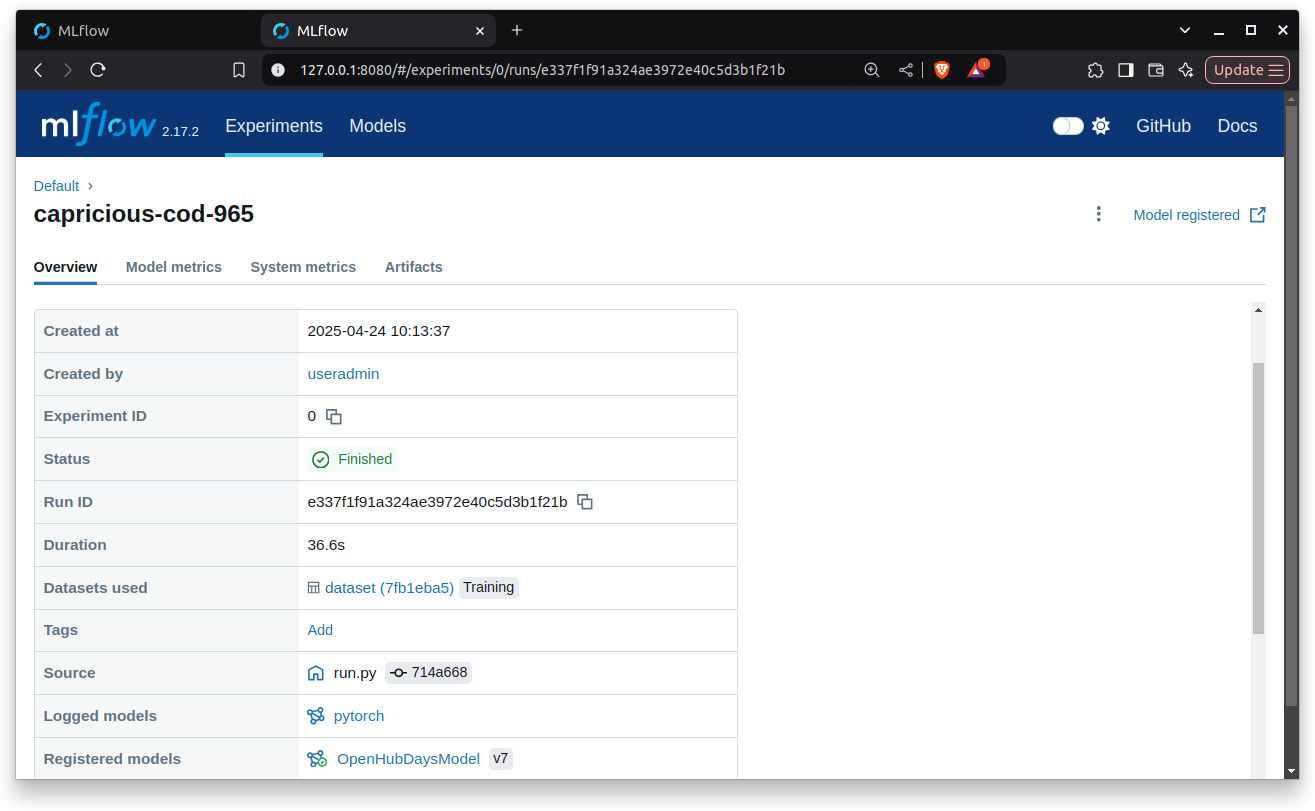The image size is (1315, 811).
Task: Click the external link icon beside Model registered
Action: point(1258,215)
